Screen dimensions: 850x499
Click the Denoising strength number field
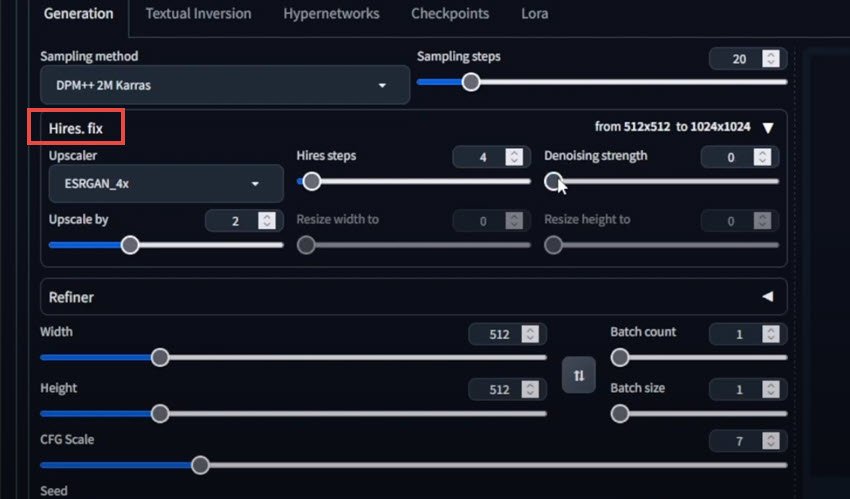(x=739, y=157)
